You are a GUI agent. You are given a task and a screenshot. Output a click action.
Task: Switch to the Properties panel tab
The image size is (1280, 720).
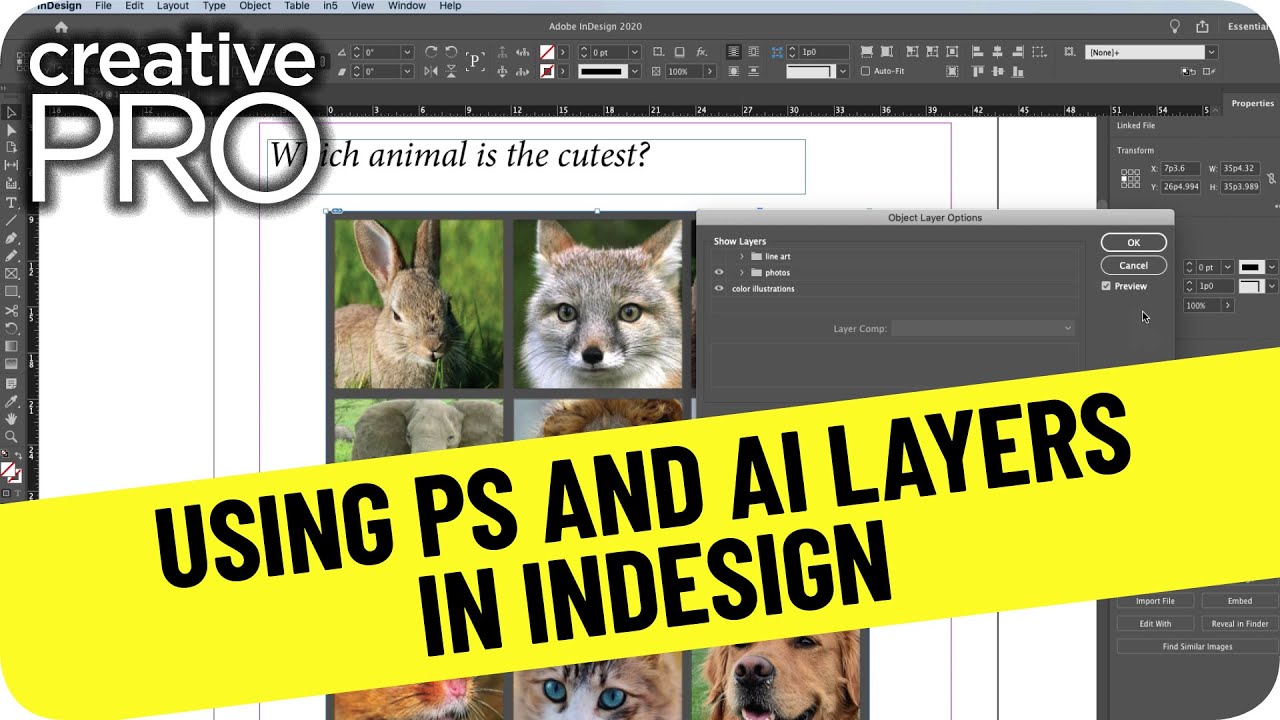(1252, 103)
